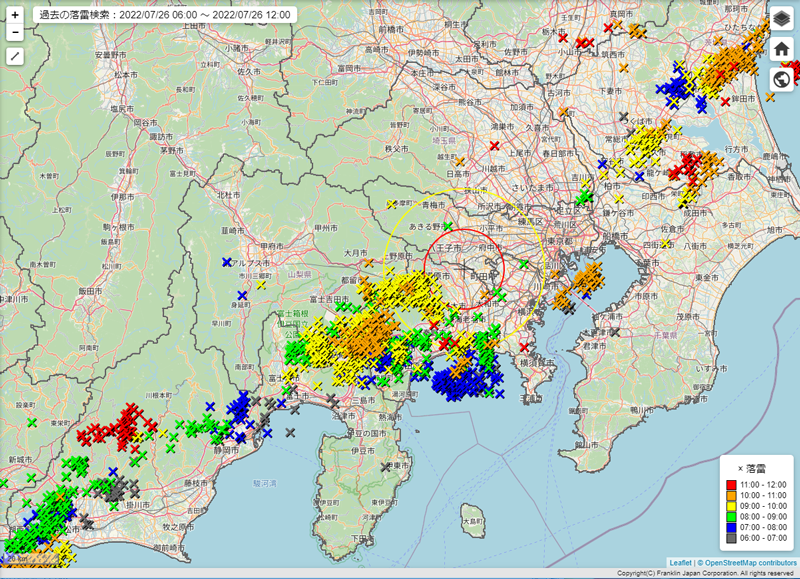
Task: Click the yellow 09:00 - 10:00 legend swatch
Action: (731, 506)
